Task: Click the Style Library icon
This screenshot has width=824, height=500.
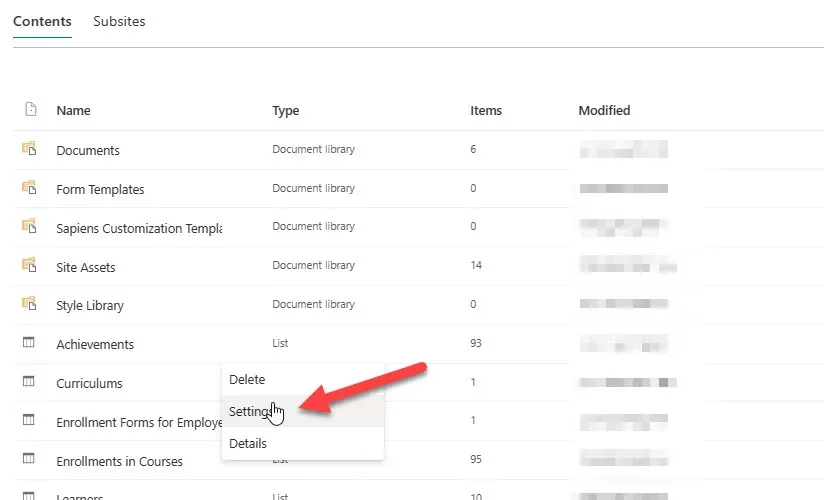Action: 29,305
